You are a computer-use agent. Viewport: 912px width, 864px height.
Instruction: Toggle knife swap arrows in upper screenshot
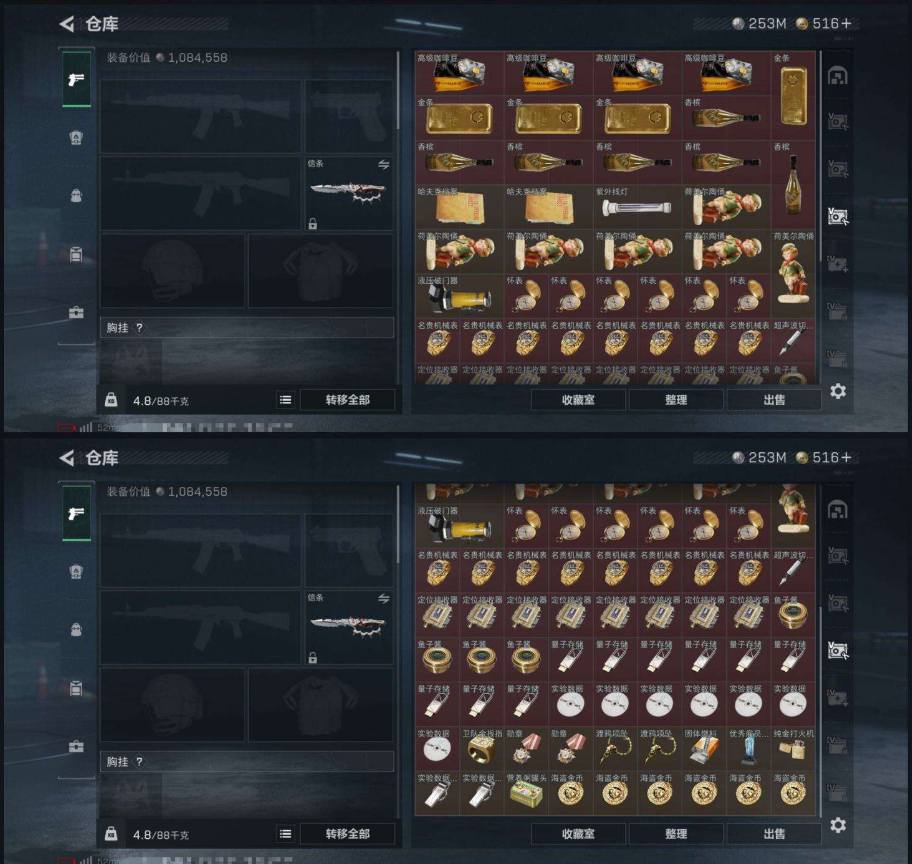383,165
